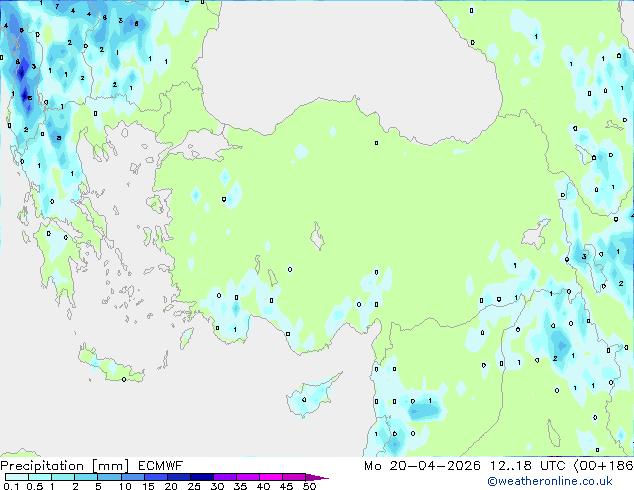The height and width of the screenshot is (490, 634).
Task: Select the 5–10 mm legend color swatch
Action: [x=109, y=477]
